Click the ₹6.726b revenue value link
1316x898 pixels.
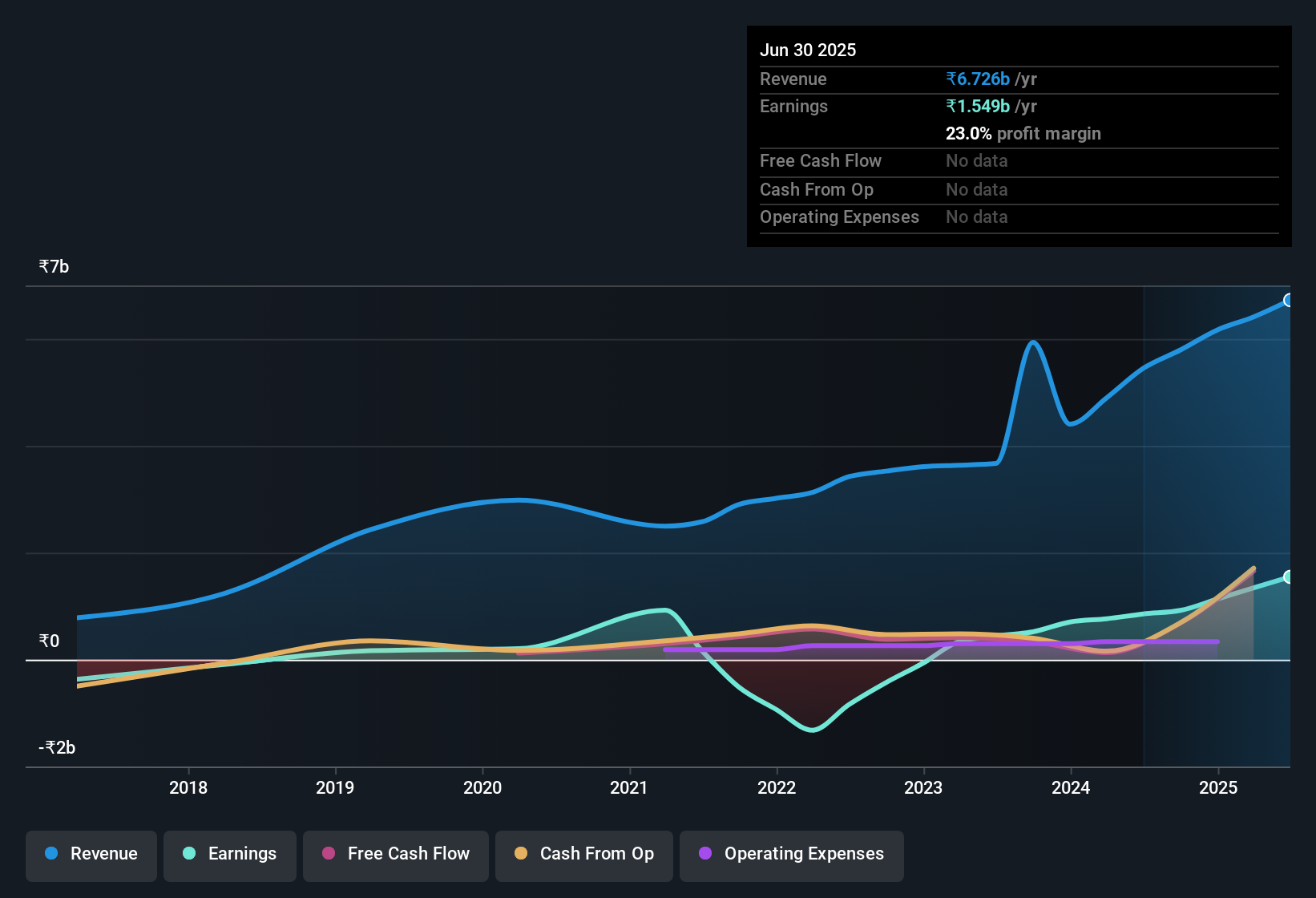point(977,79)
